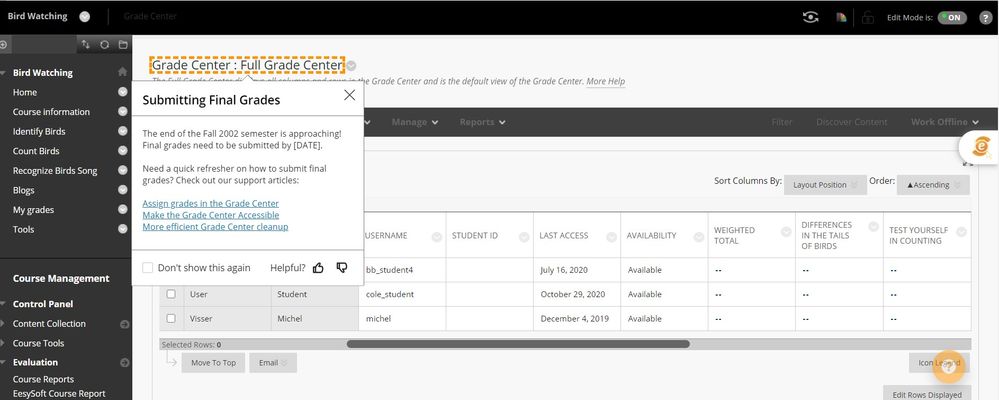Open More efficient Grade Center cleanup link
This screenshot has width=999, height=400.
click(x=215, y=226)
